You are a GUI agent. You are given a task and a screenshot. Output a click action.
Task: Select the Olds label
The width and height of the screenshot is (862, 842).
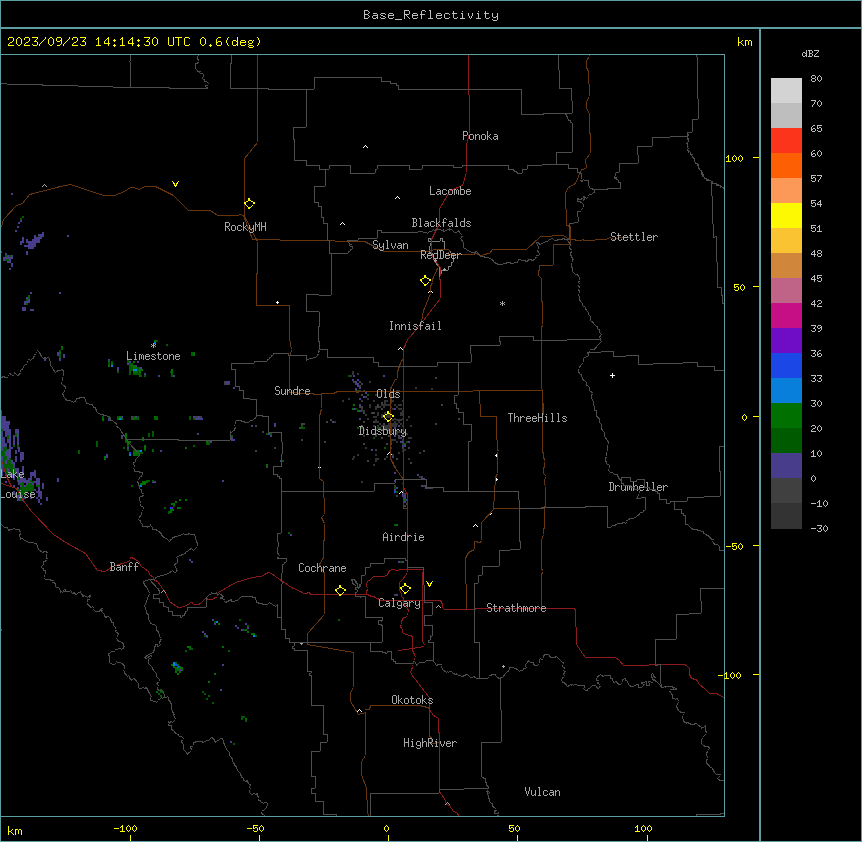click(x=388, y=394)
